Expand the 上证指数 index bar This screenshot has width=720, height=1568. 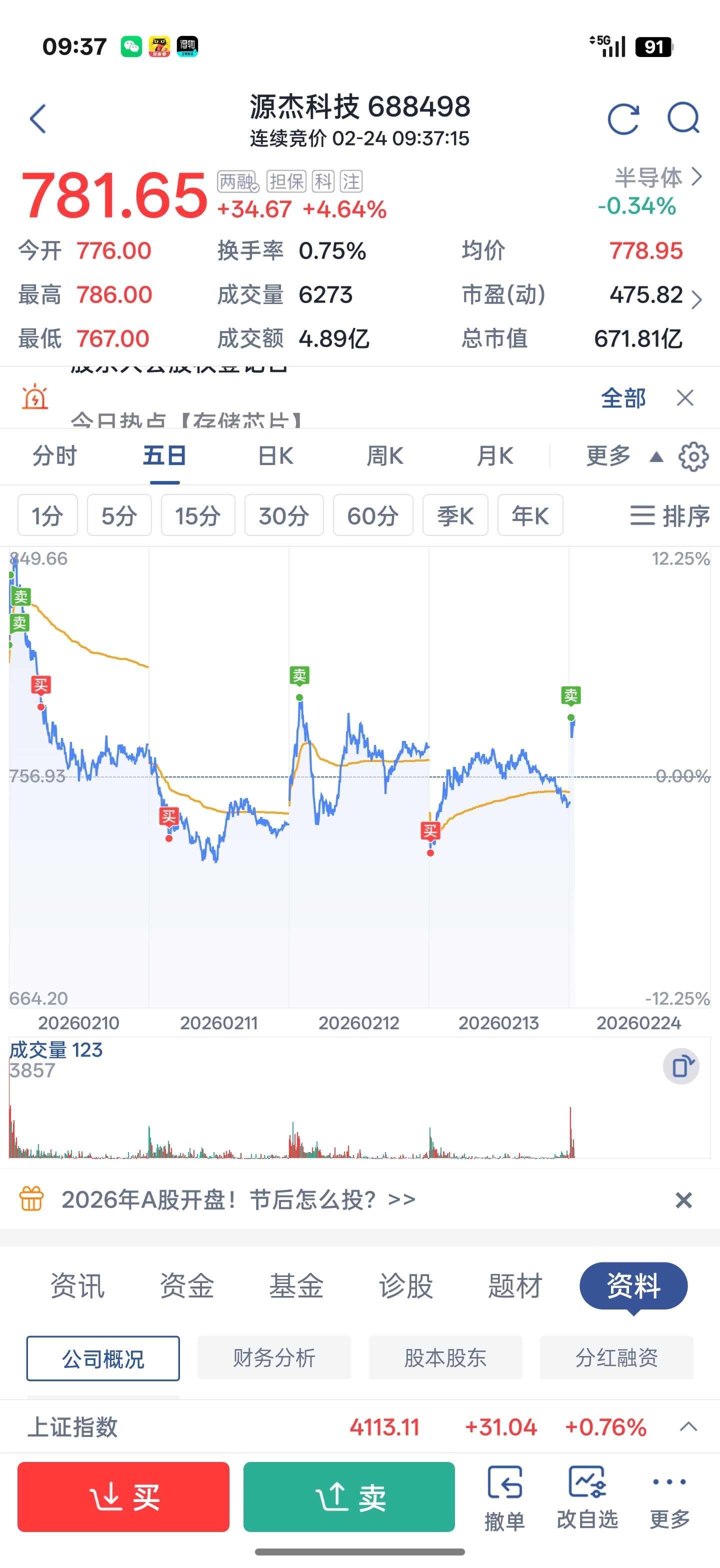coord(688,1427)
